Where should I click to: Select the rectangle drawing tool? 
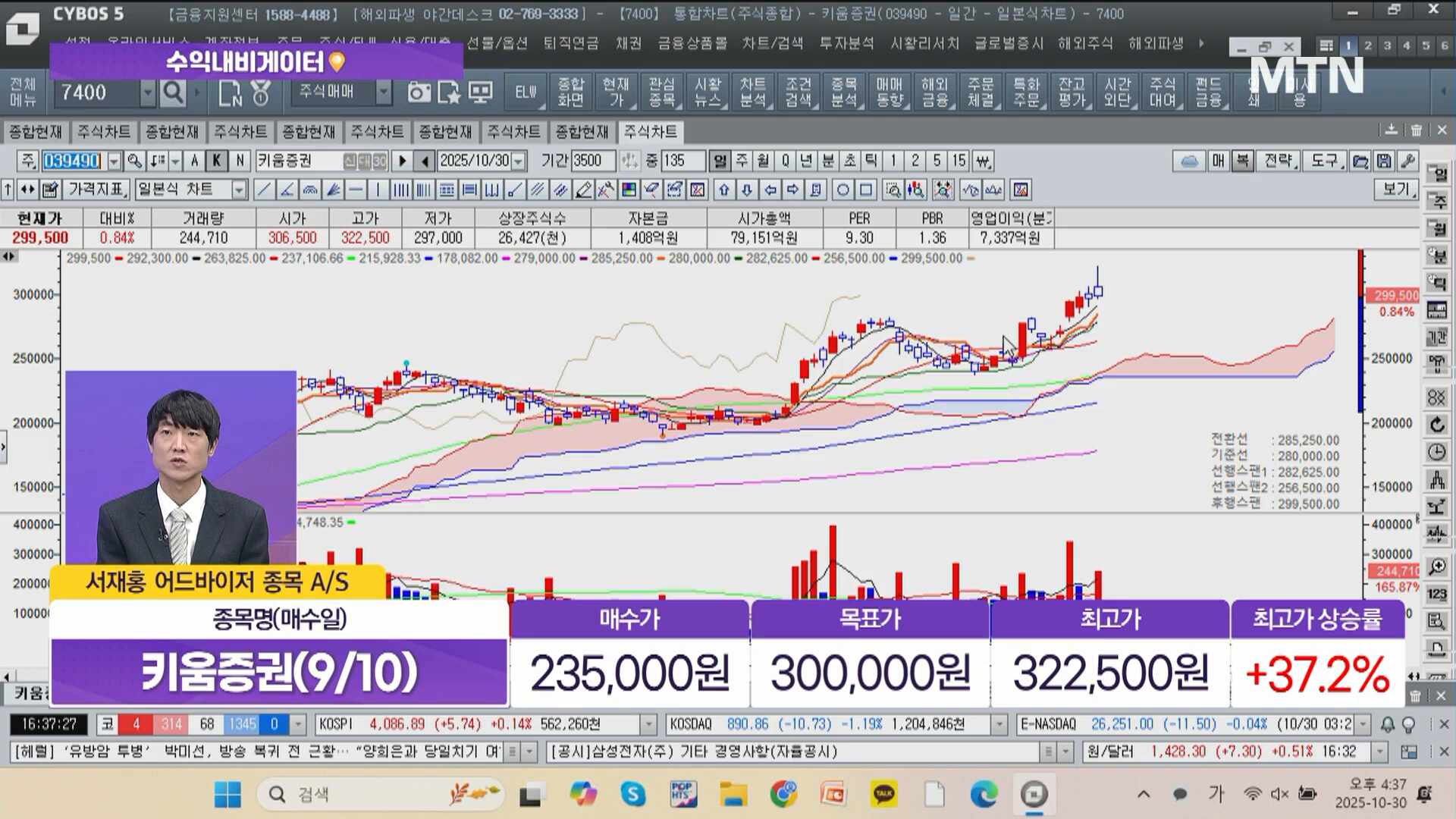coord(866,190)
